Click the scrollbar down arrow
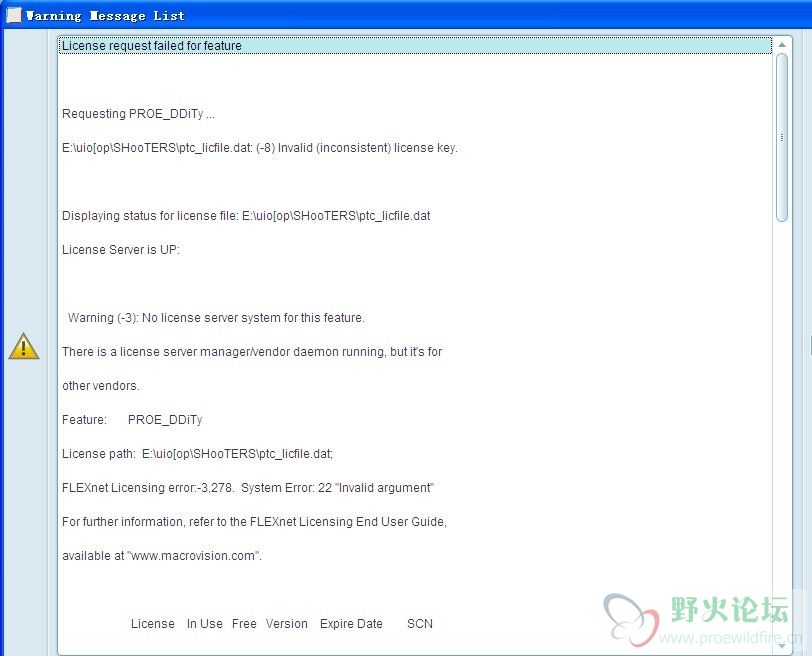The height and width of the screenshot is (656, 812). point(782,646)
